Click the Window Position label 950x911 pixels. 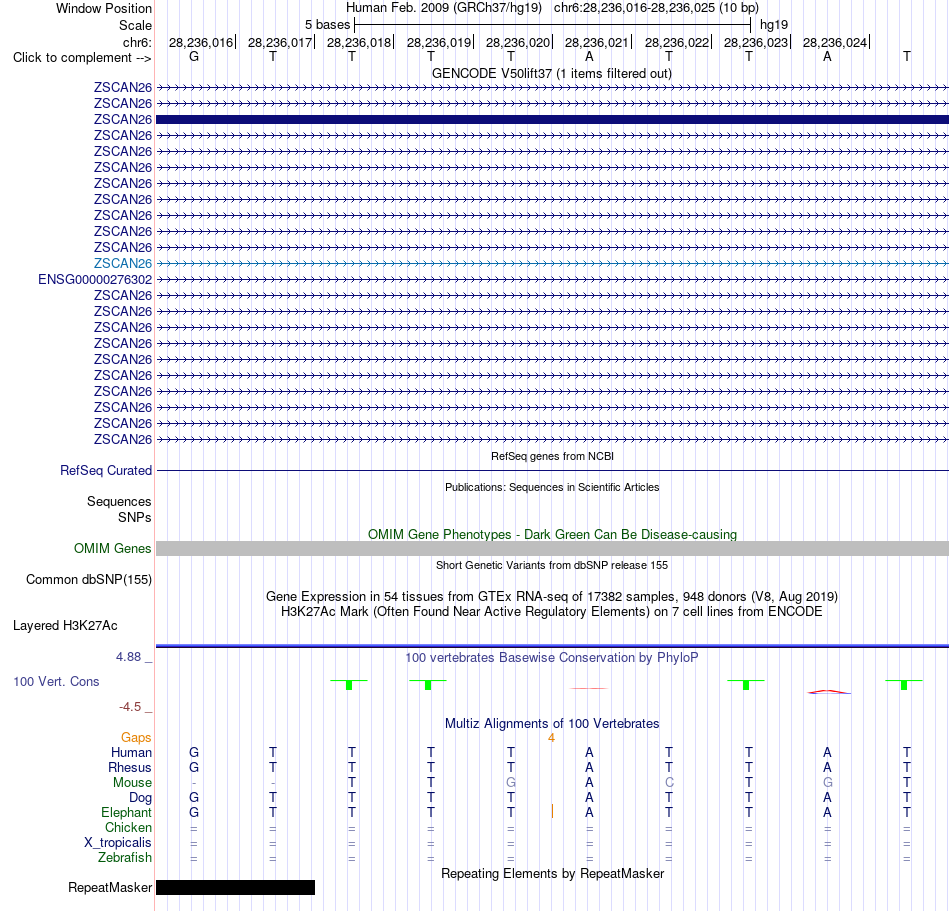[104, 8]
